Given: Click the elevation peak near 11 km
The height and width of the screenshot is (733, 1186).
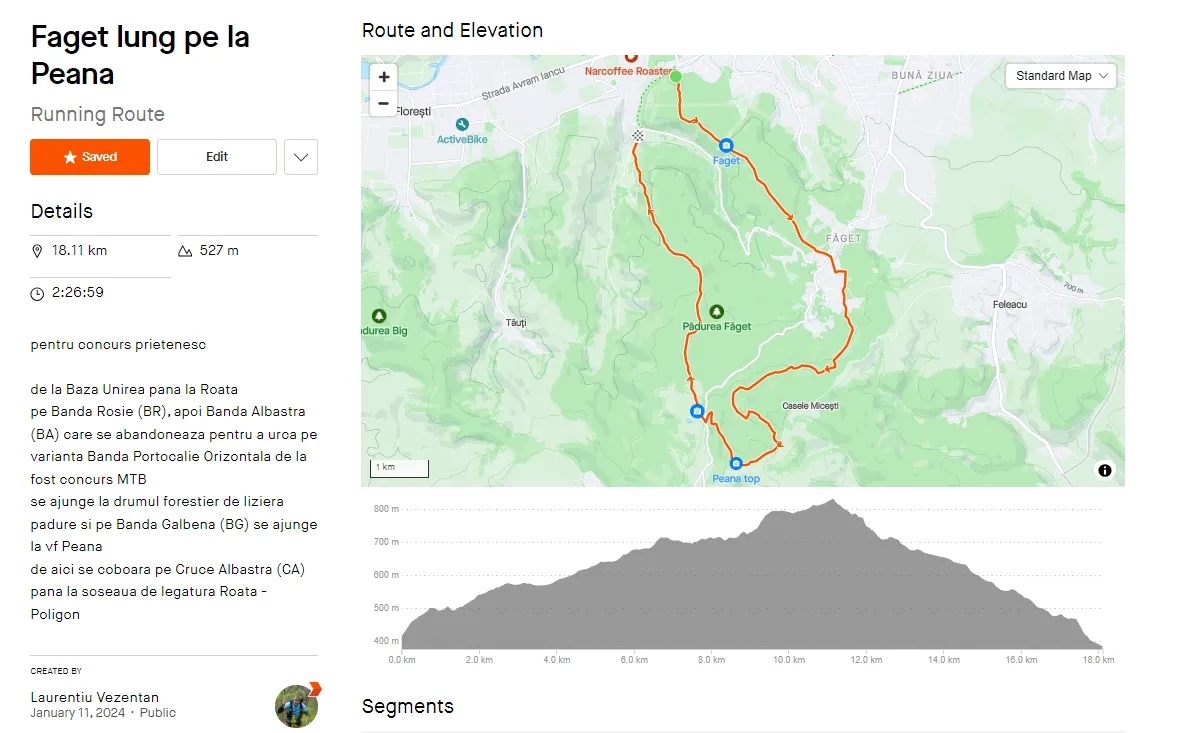Looking at the screenshot, I should (x=833, y=502).
